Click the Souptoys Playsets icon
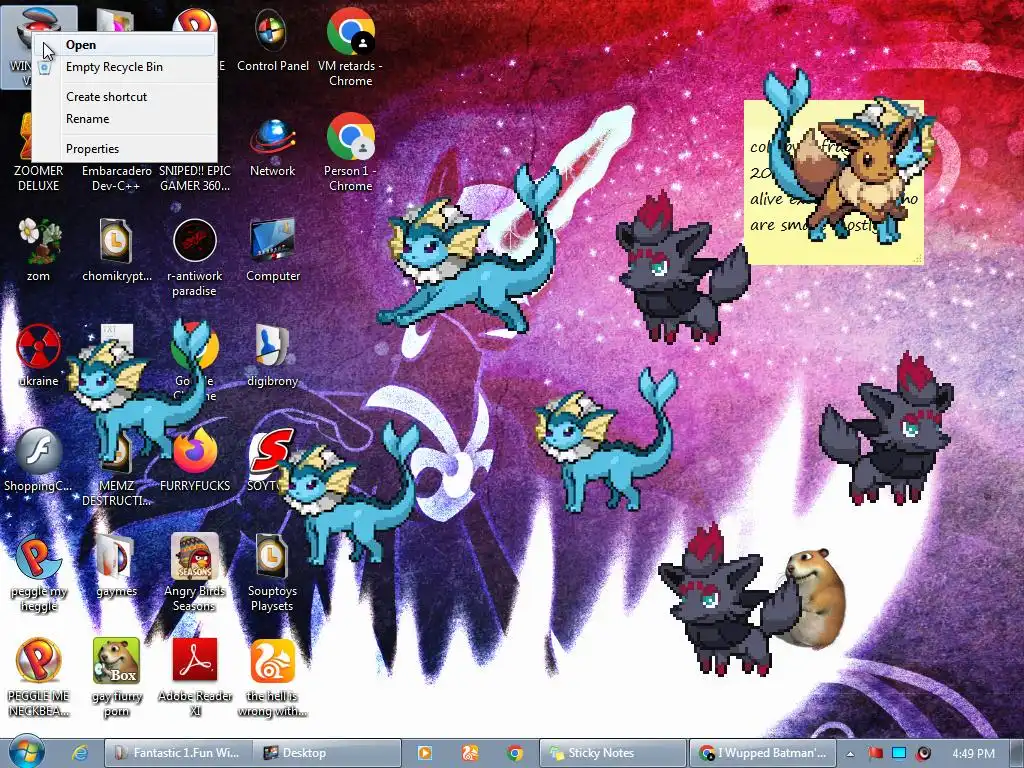1024x768 pixels. point(272,573)
